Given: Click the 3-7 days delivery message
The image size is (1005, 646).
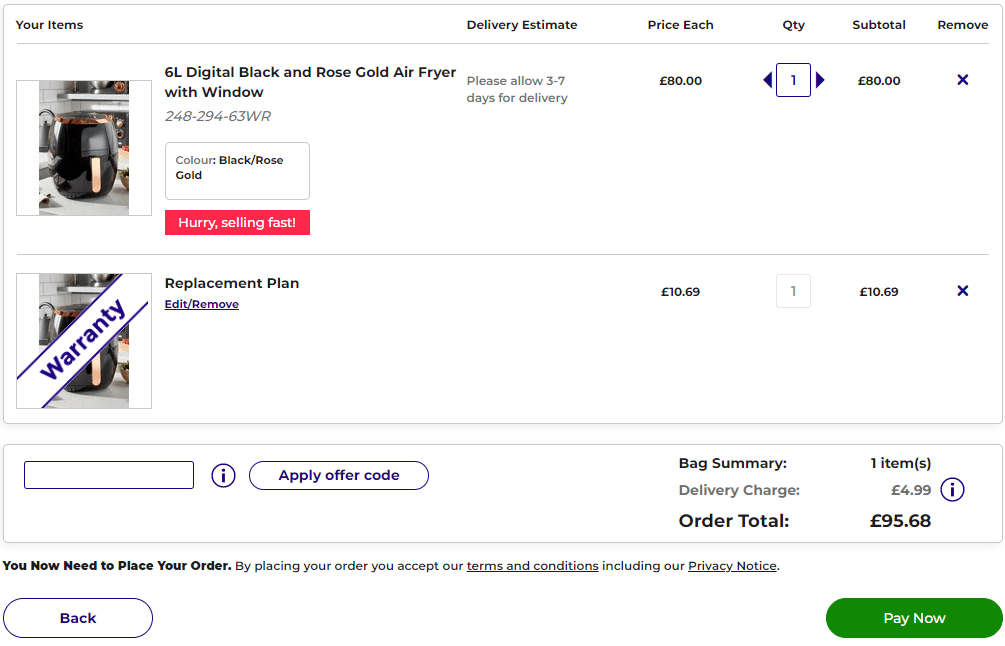Looking at the screenshot, I should [x=517, y=89].
